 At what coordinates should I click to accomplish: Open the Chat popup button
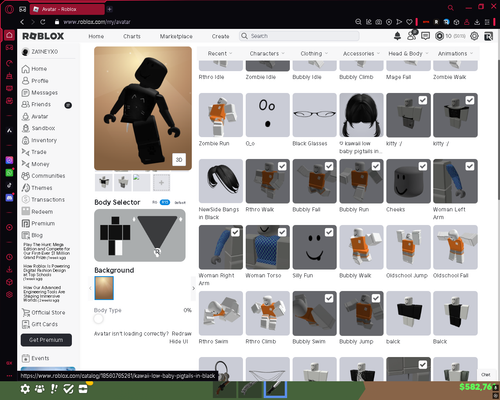coord(486,374)
